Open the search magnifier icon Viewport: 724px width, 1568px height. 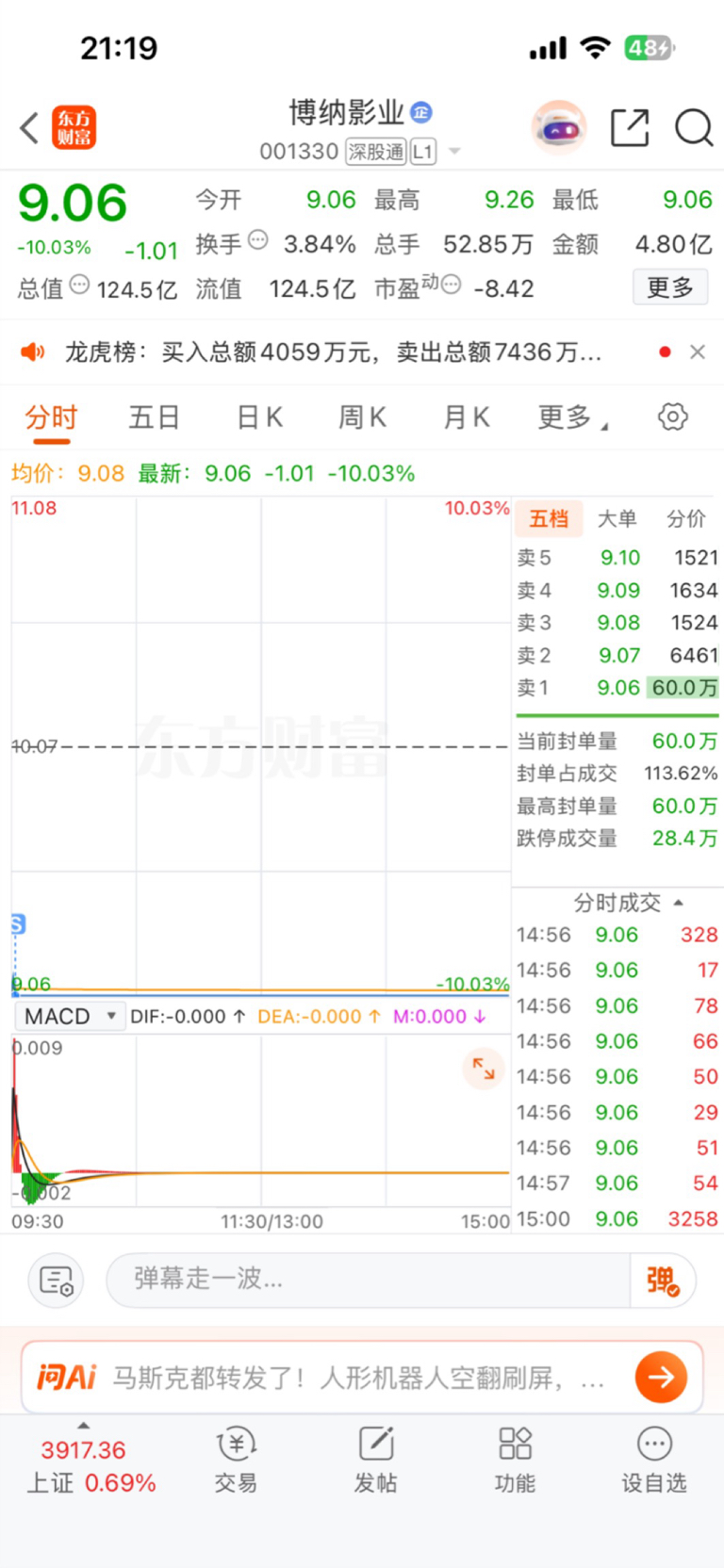coord(694,127)
